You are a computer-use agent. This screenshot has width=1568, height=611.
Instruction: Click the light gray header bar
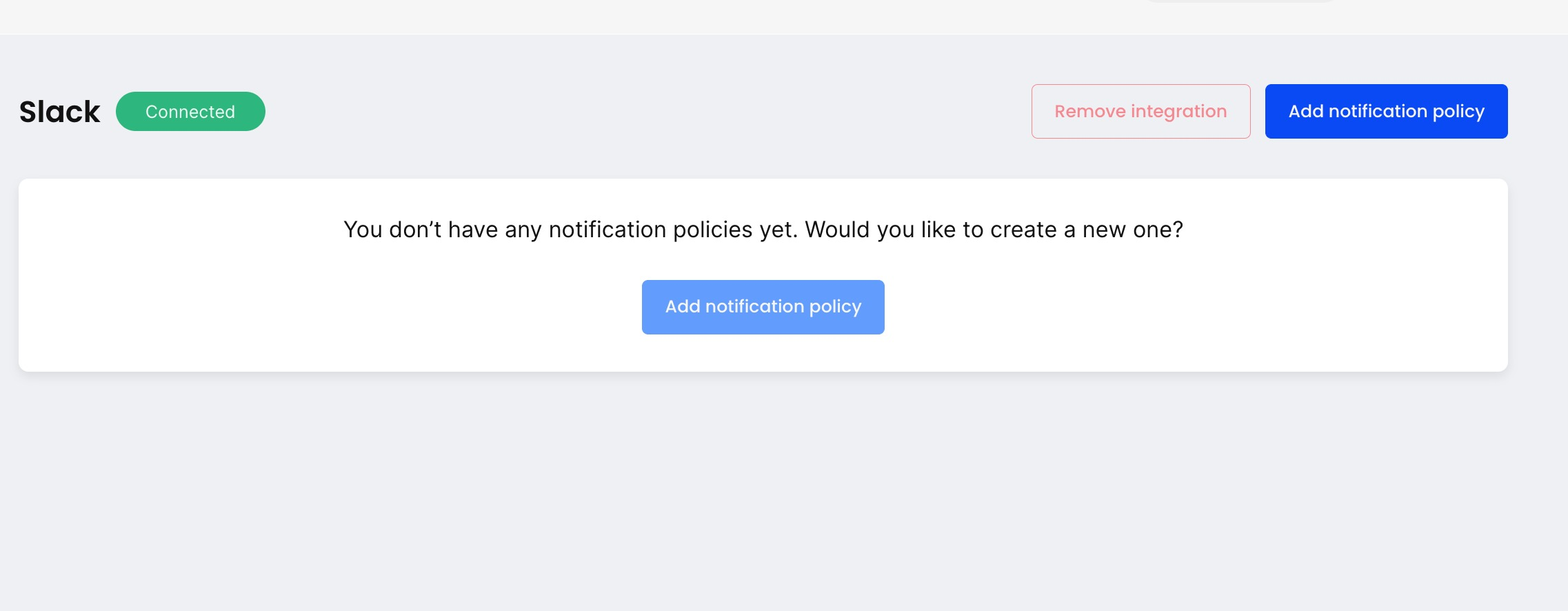tap(552, 17)
